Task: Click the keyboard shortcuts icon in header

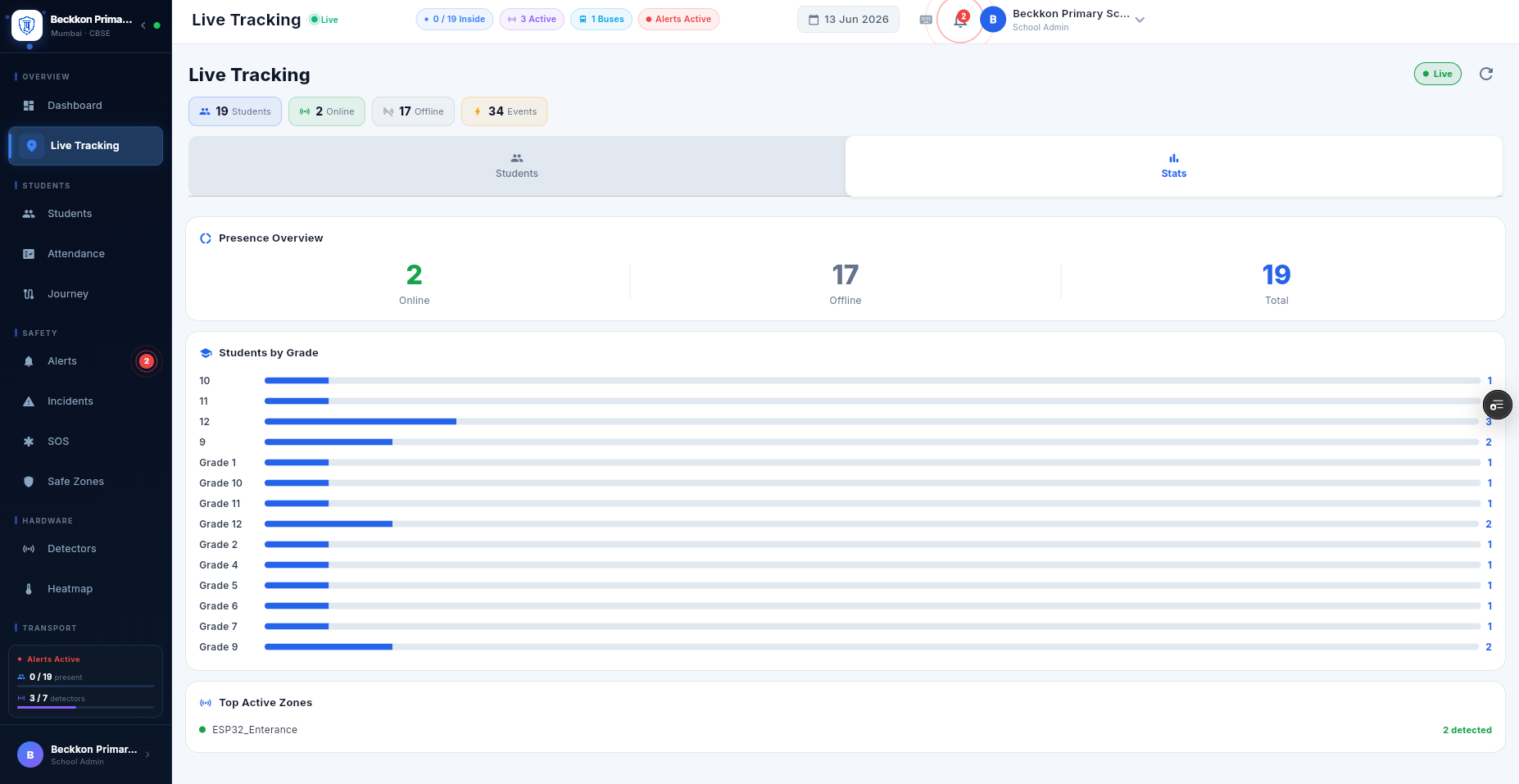Action: click(926, 20)
